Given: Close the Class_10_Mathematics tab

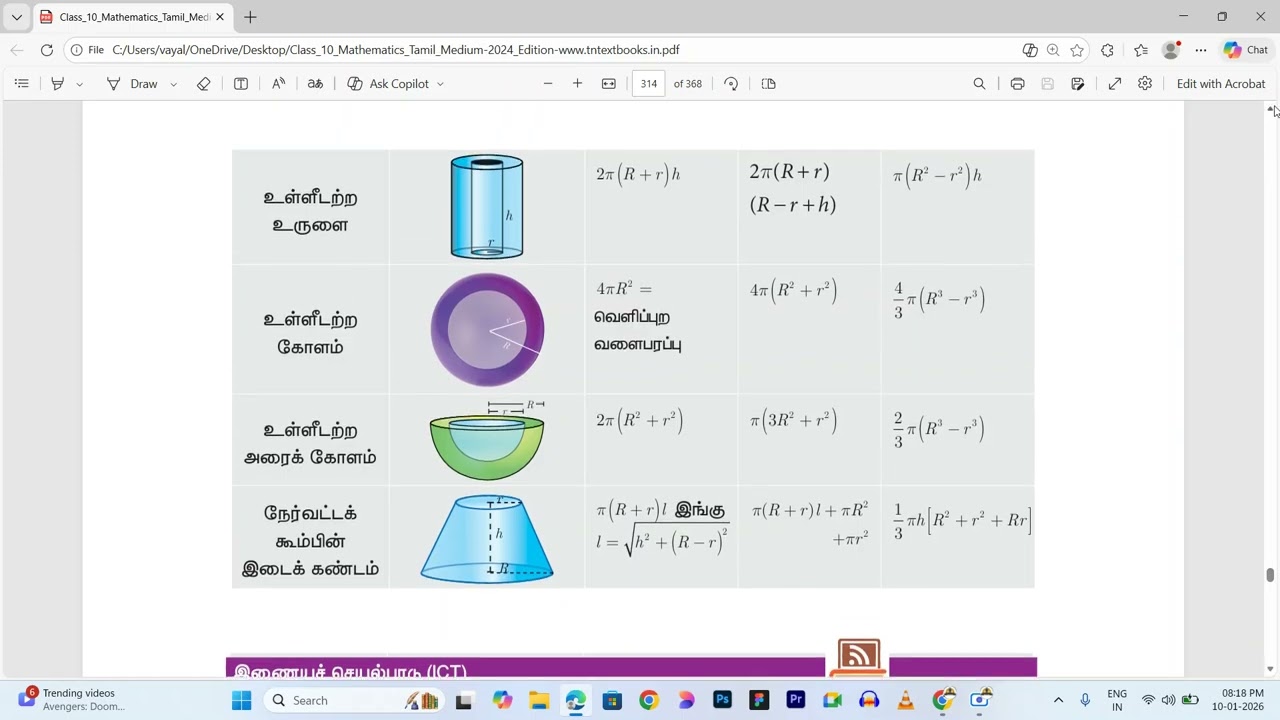Looking at the screenshot, I should tap(220, 17).
